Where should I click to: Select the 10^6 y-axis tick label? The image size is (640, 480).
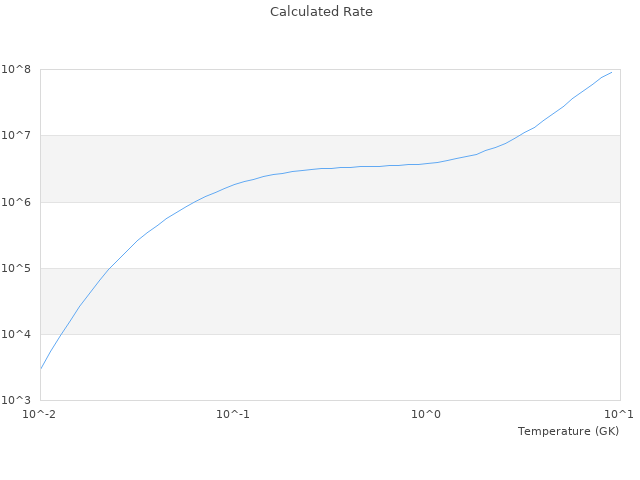[18, 202]
